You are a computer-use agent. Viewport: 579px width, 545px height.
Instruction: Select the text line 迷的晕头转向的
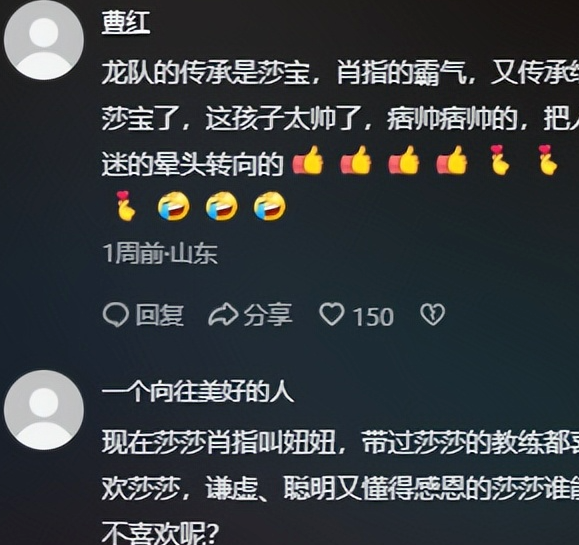point(192,164)
